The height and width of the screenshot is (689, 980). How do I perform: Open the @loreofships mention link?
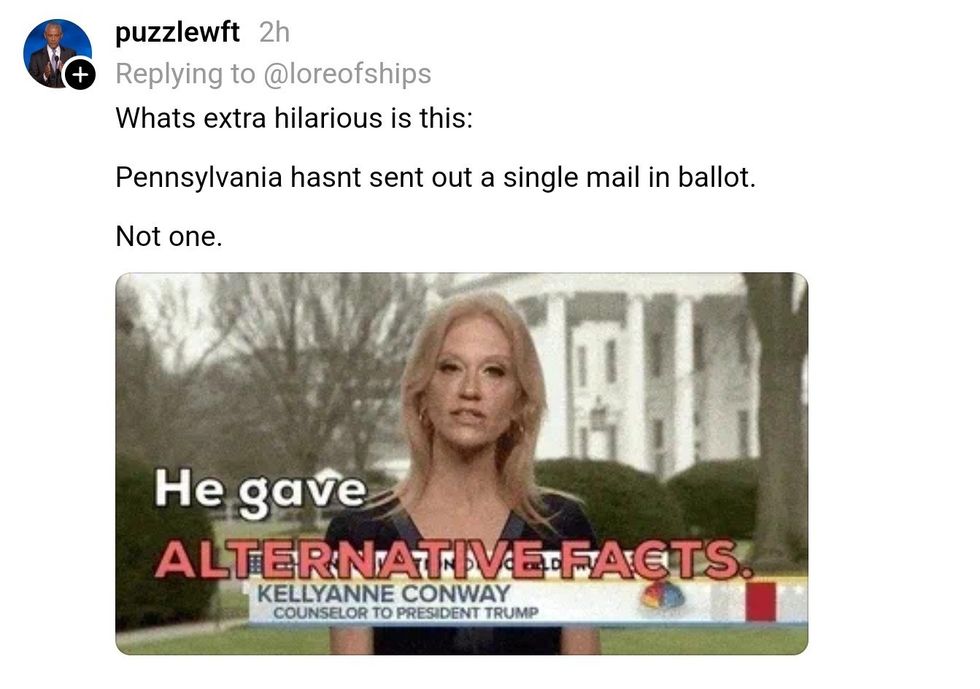348,74
